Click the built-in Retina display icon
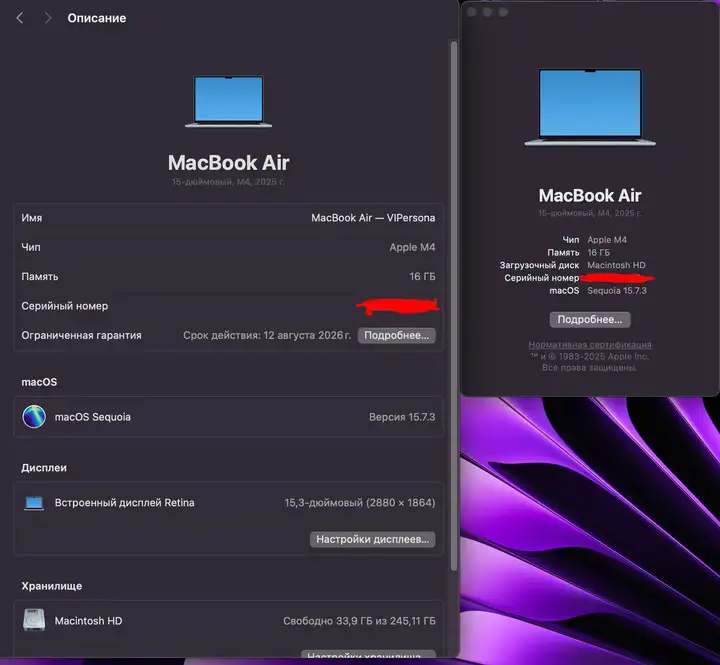 [x=34, y=503]
